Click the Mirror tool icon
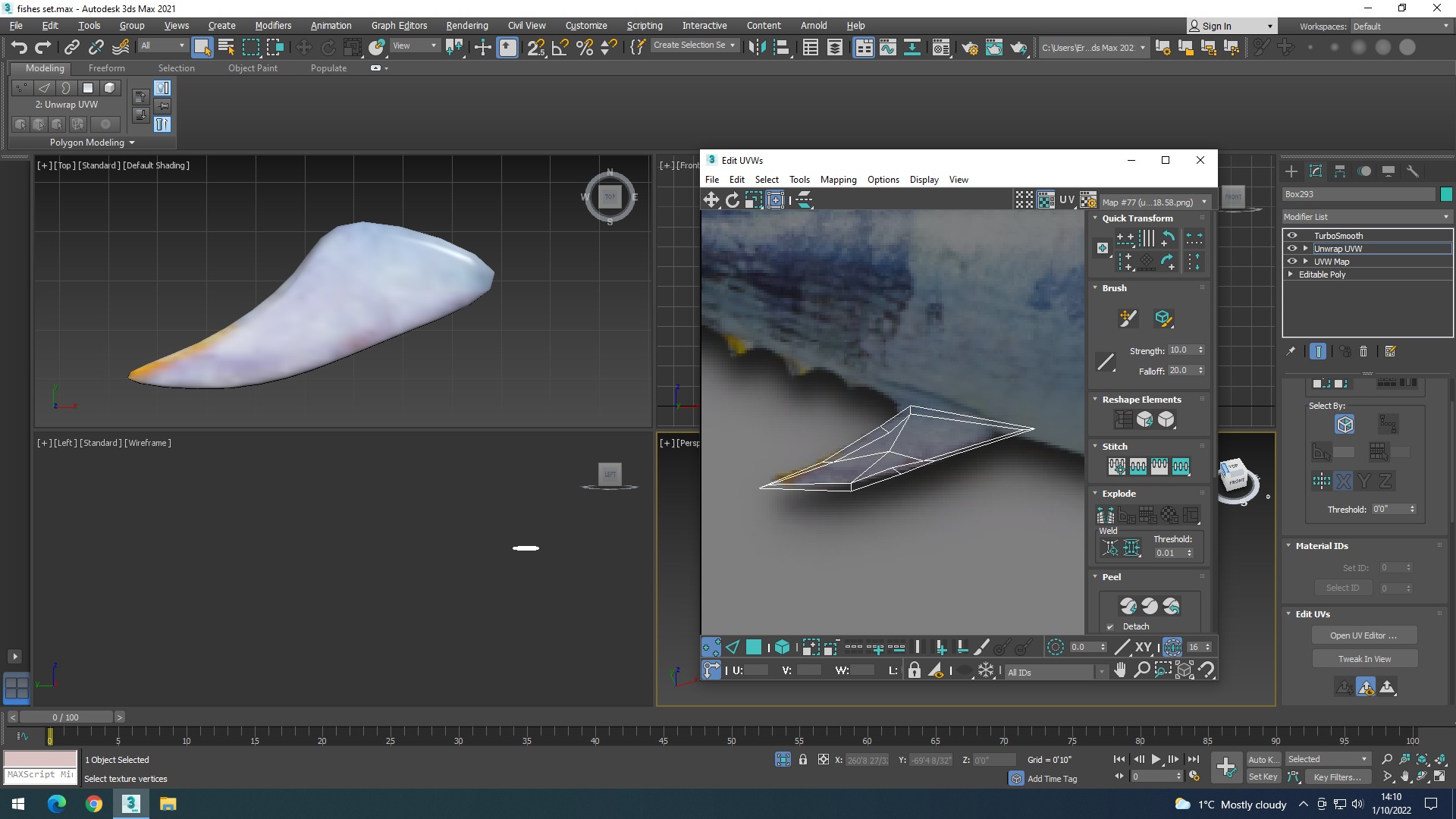 (x=757, y=47)
